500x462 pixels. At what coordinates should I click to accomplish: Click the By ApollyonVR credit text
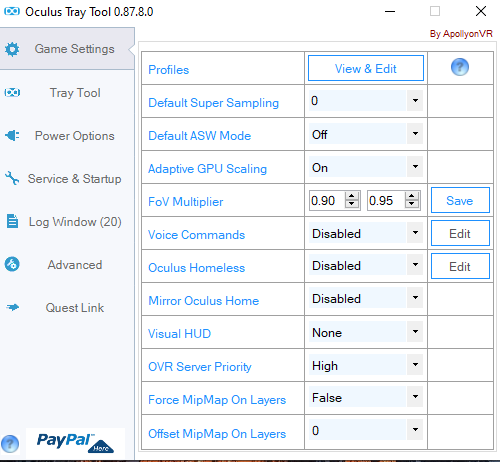tap(461, 34)
